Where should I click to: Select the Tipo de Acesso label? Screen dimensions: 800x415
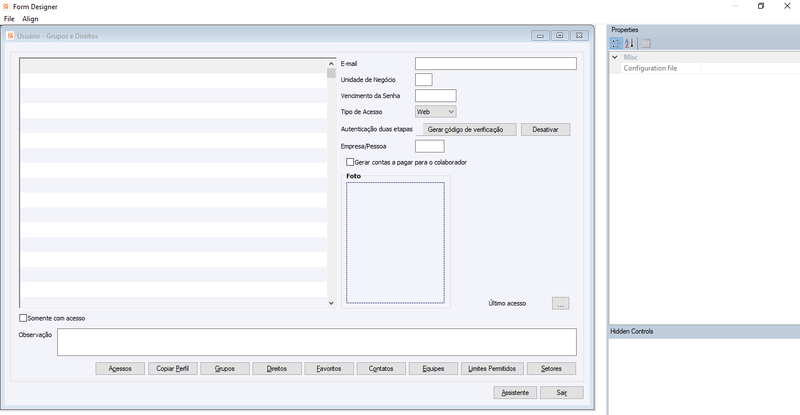click(x=361, y=112)
